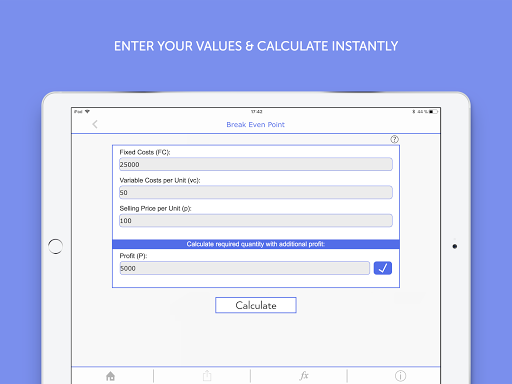The image size is (512, 384).
Task: Toggle the Profit checkmark box
Action: pyautogui.click(x=383, y=268)
